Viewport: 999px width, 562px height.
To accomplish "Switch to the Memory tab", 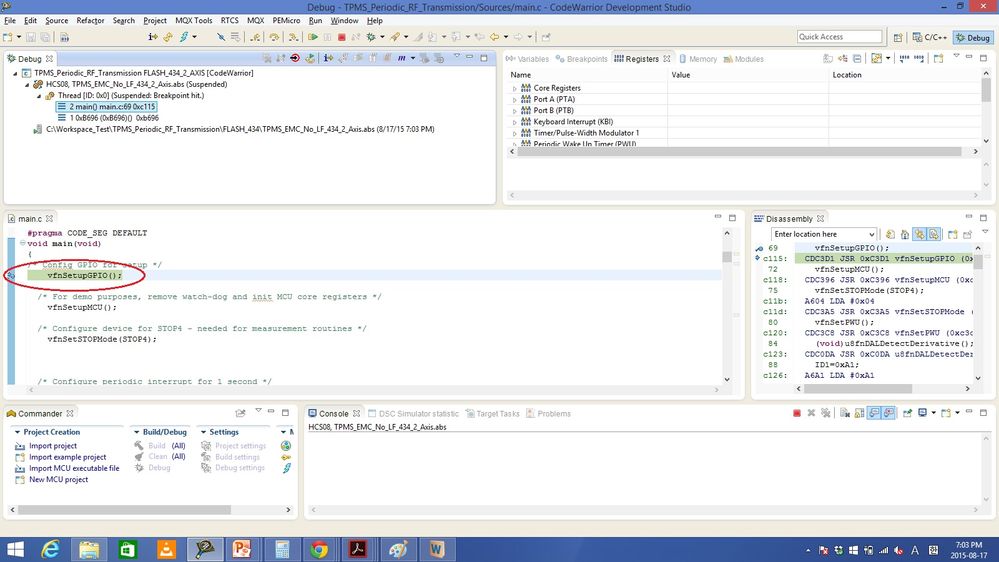I will (698, 59).
